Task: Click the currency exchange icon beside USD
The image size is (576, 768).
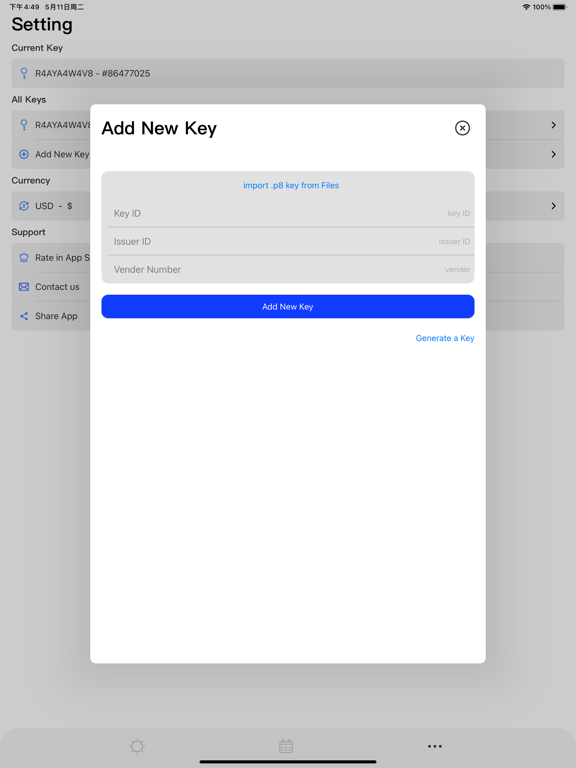Action: 24,206
